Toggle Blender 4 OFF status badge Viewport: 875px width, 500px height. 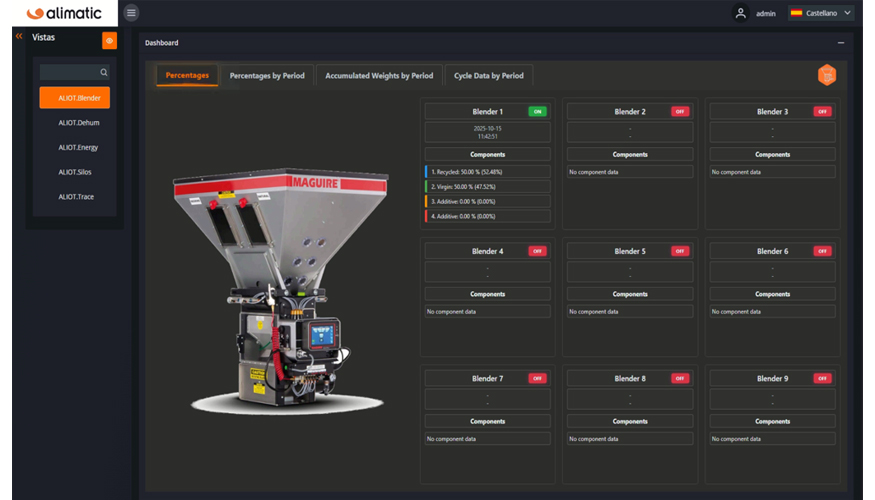coord(537,251)
